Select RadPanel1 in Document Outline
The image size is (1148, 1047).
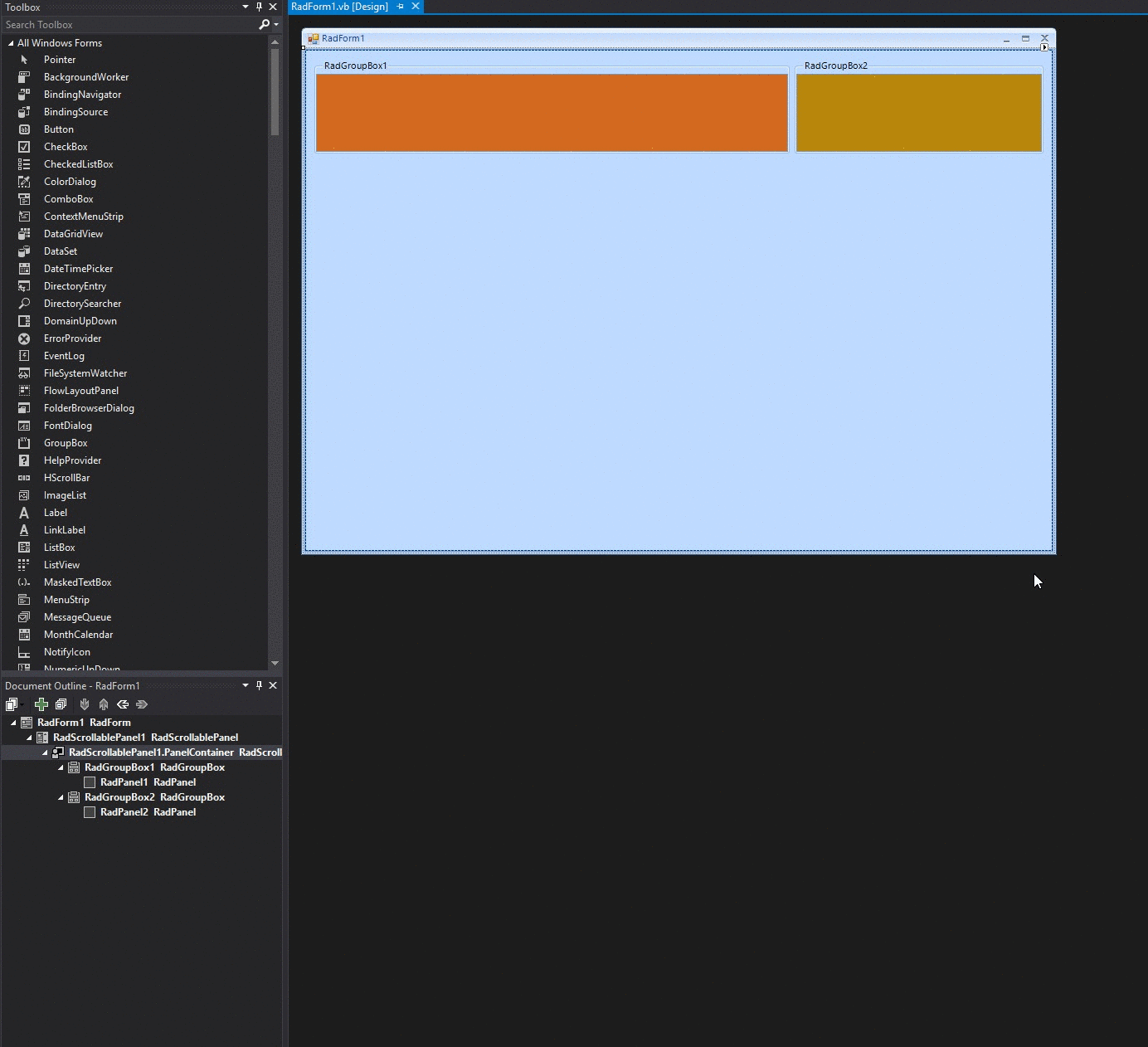[148, 782]
